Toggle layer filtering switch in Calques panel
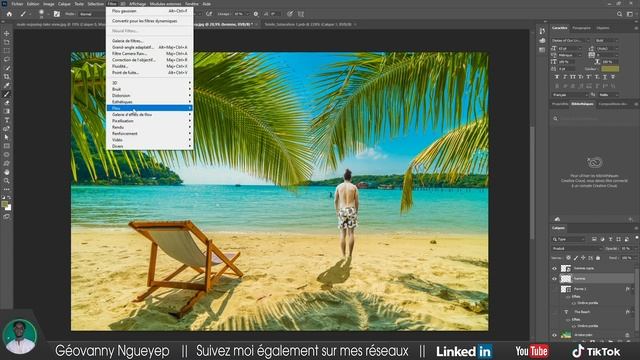 636,238
